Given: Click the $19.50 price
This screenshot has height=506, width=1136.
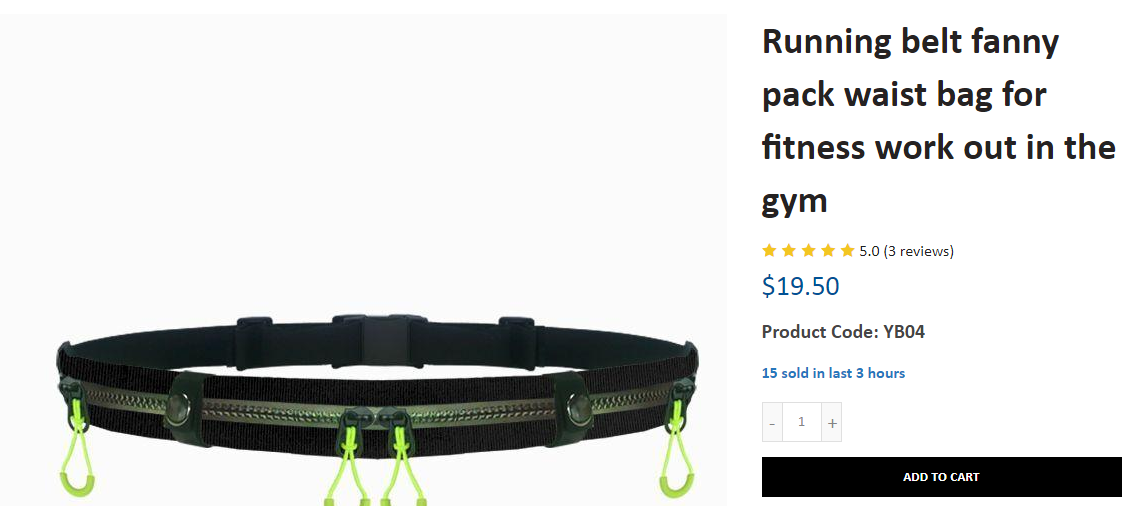Looking at the screenshot, I should point(801,286).
